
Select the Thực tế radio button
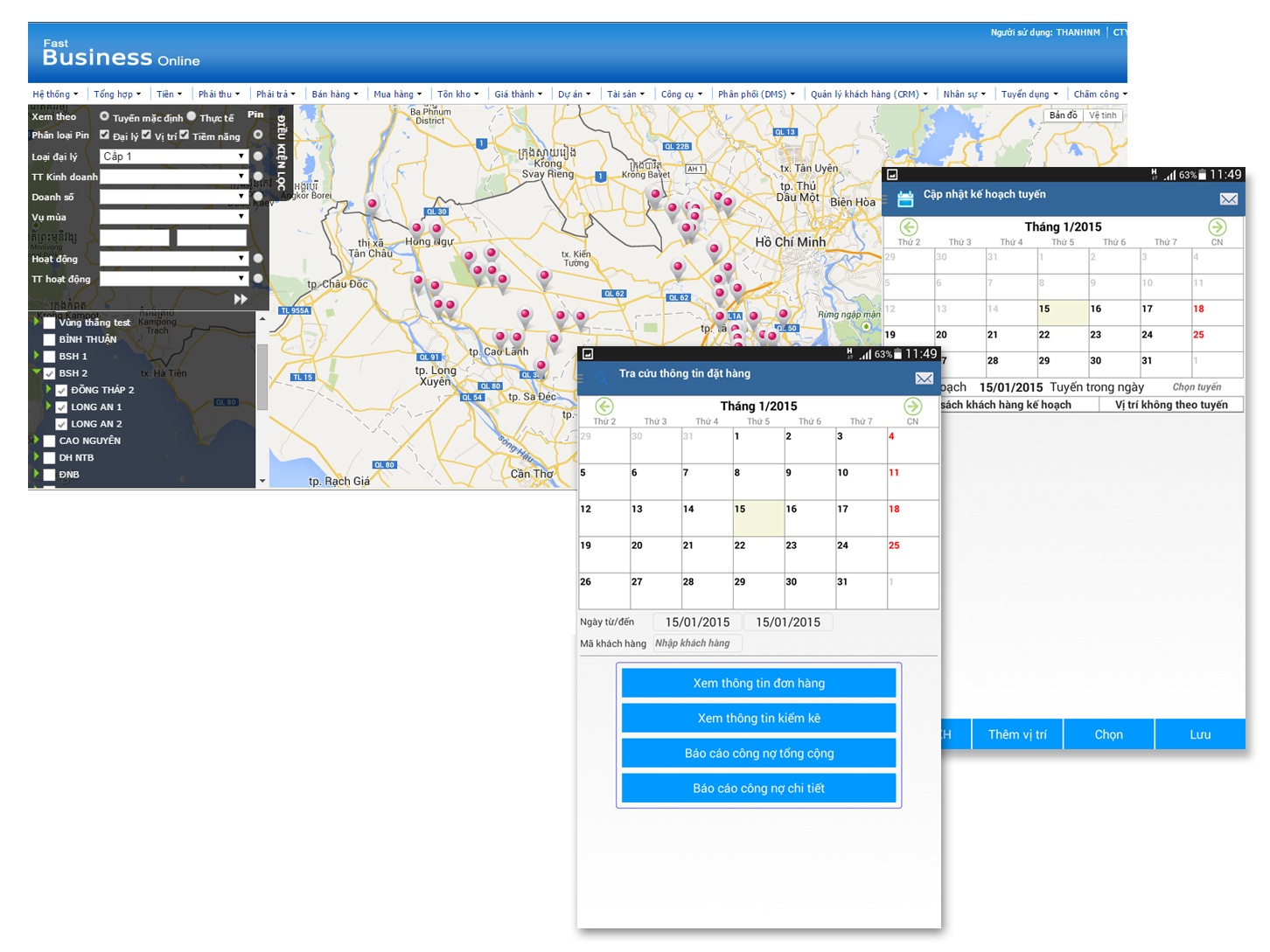(x=192, y=116)
